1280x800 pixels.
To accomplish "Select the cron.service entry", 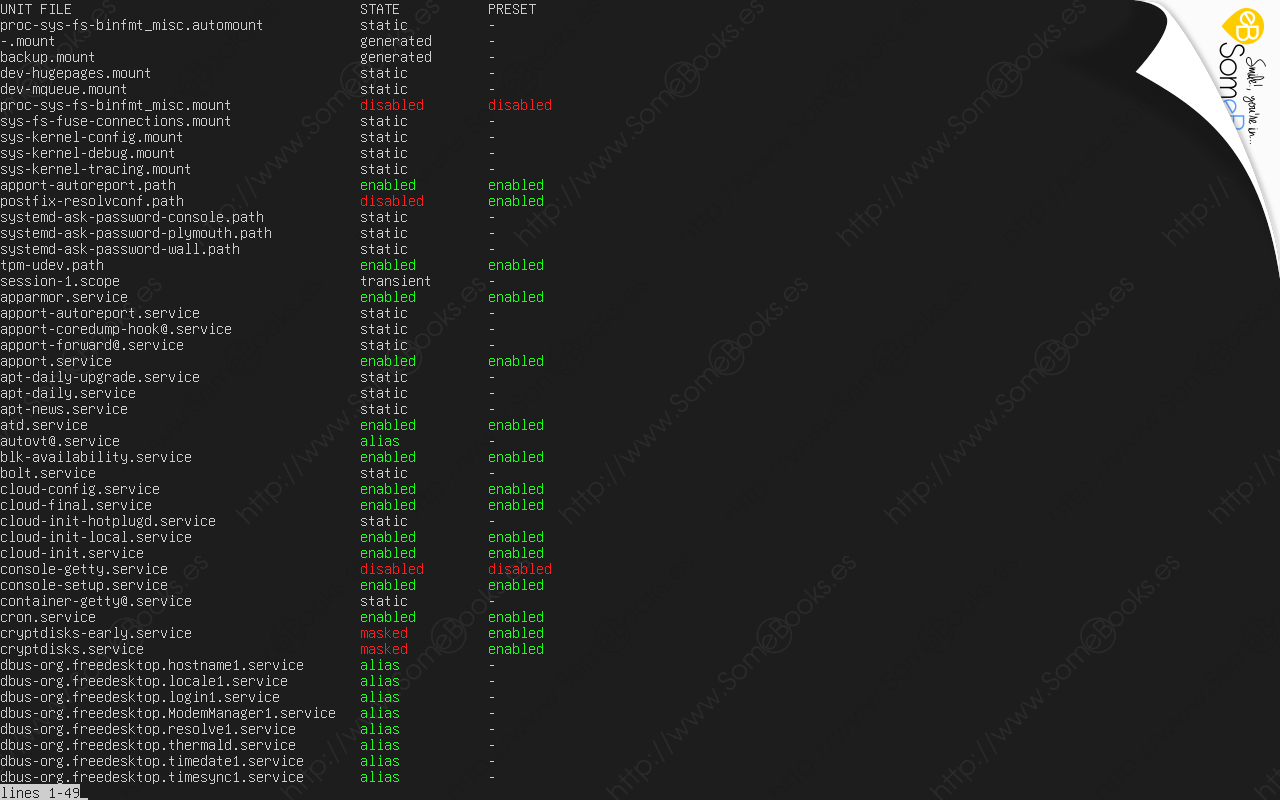I will 48,617.
